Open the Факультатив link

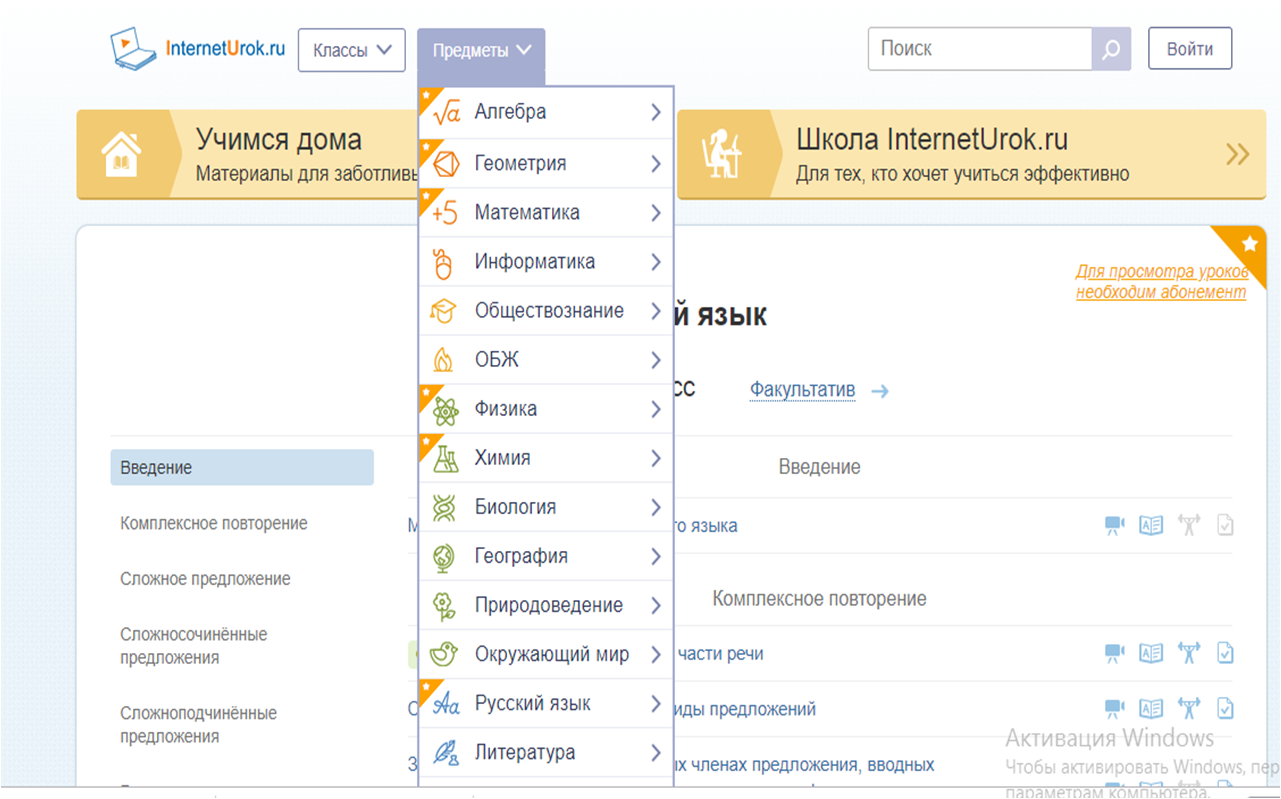pos(802,390)
